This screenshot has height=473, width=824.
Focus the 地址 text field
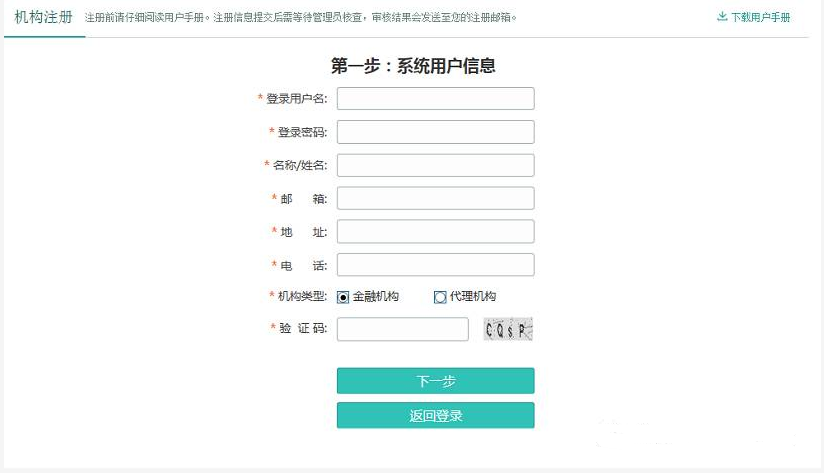(436, 231)
